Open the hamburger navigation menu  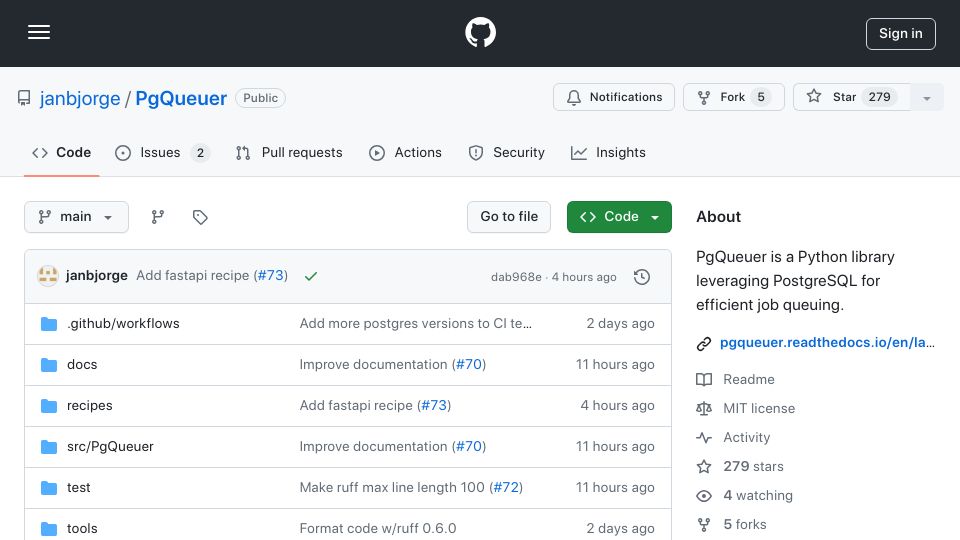(x=39, y=32)
